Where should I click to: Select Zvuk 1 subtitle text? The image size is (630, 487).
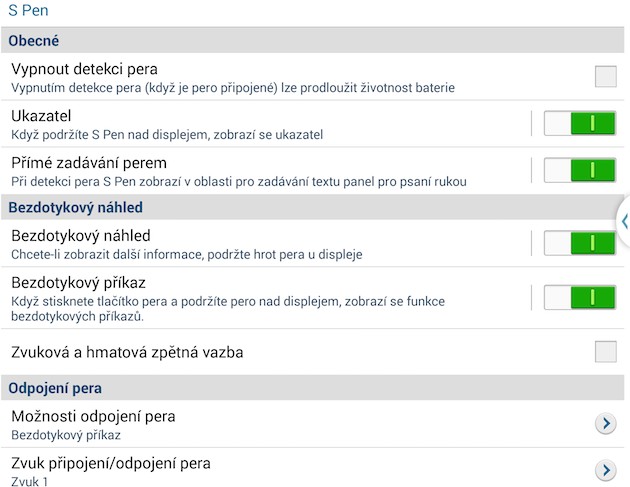pos(29,481)
